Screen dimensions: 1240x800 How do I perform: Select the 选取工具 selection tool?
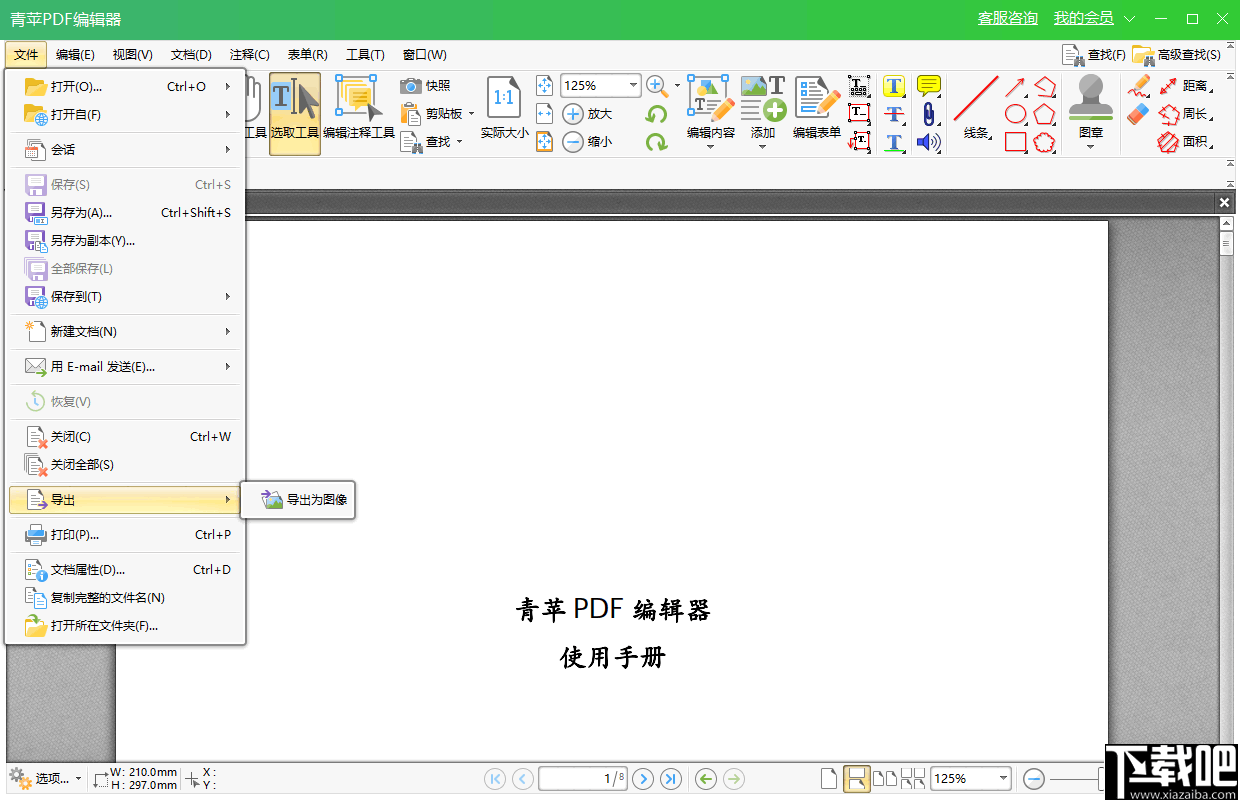click(294, 110)
